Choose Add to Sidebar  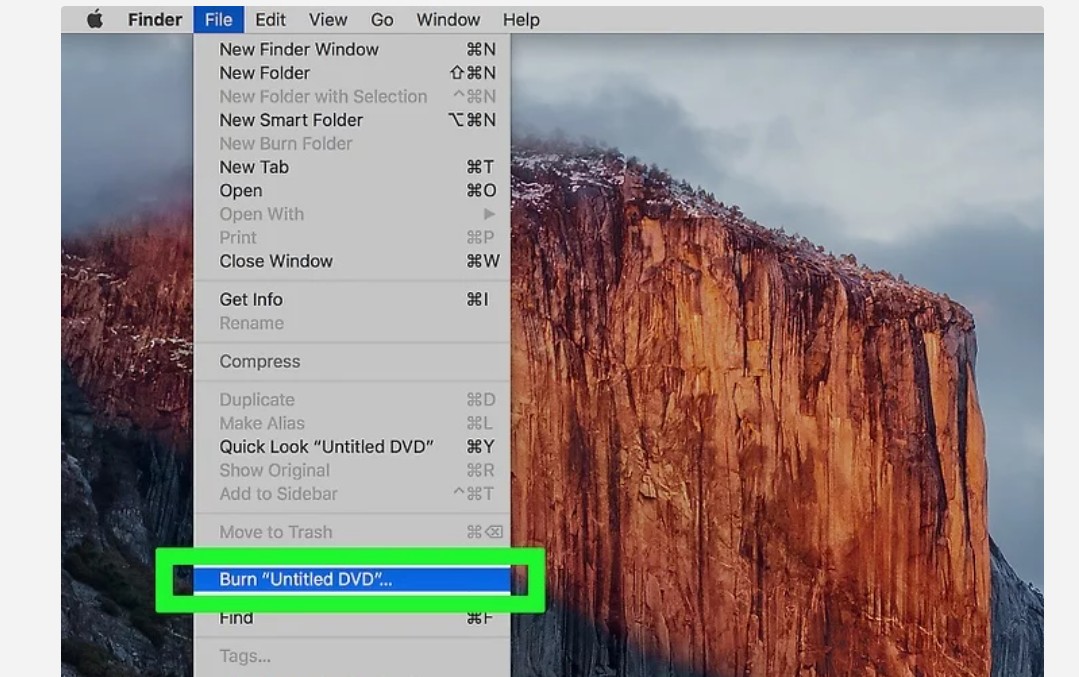(x=352, y=494)
